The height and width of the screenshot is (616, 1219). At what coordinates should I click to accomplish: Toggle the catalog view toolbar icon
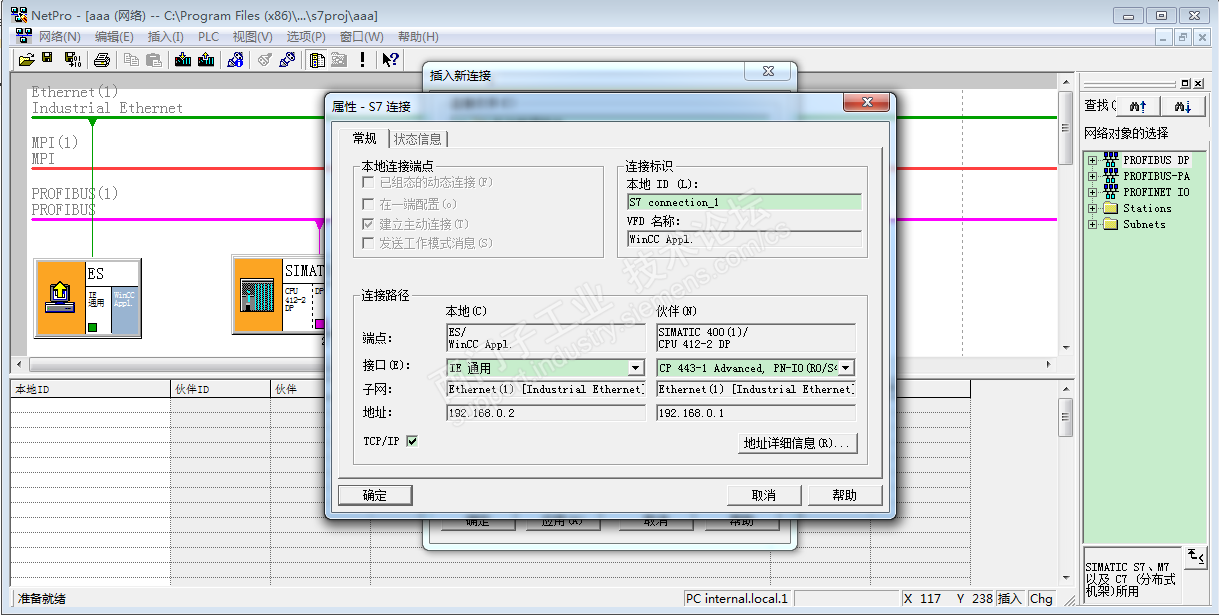coord(317,60)
